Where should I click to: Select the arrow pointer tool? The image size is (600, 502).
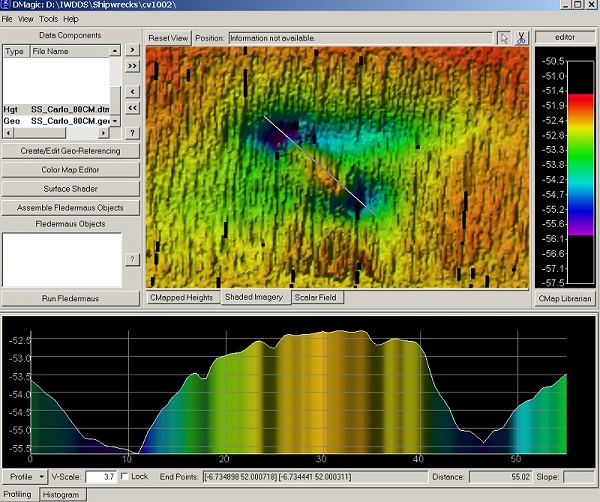pos(504,38)
